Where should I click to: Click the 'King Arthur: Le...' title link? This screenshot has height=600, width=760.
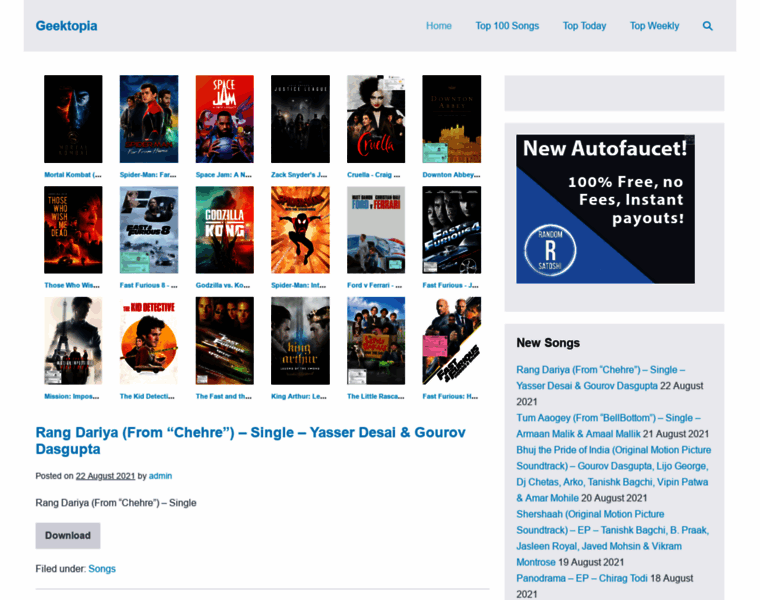(x=299, y=396)
